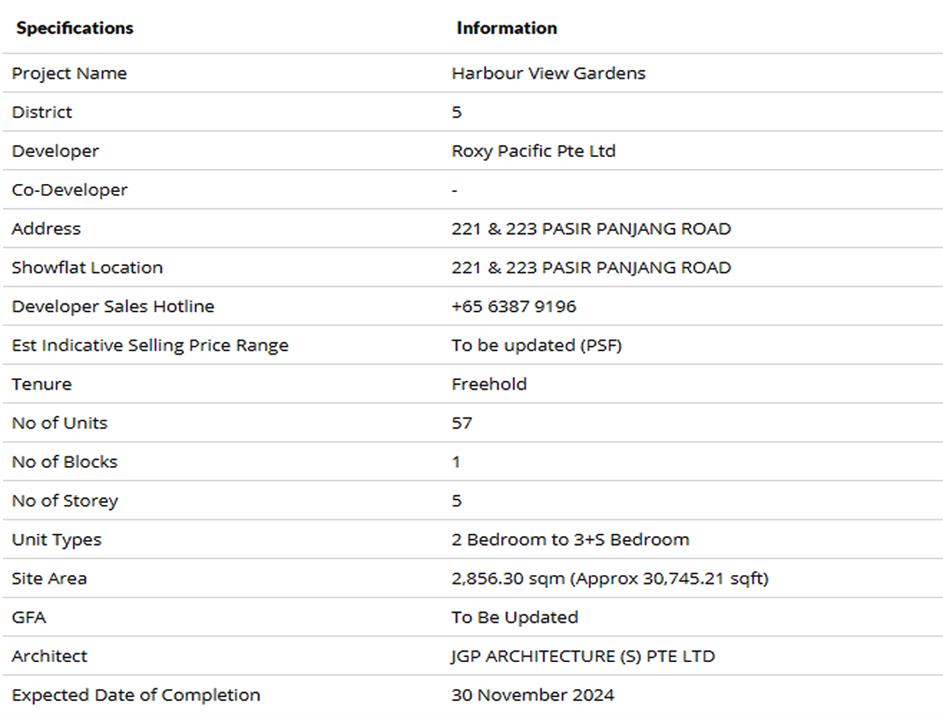This screenshot has height=717, width=943.
Task: Select the Freehold tenure value
Action: click(x=489, y=384)
